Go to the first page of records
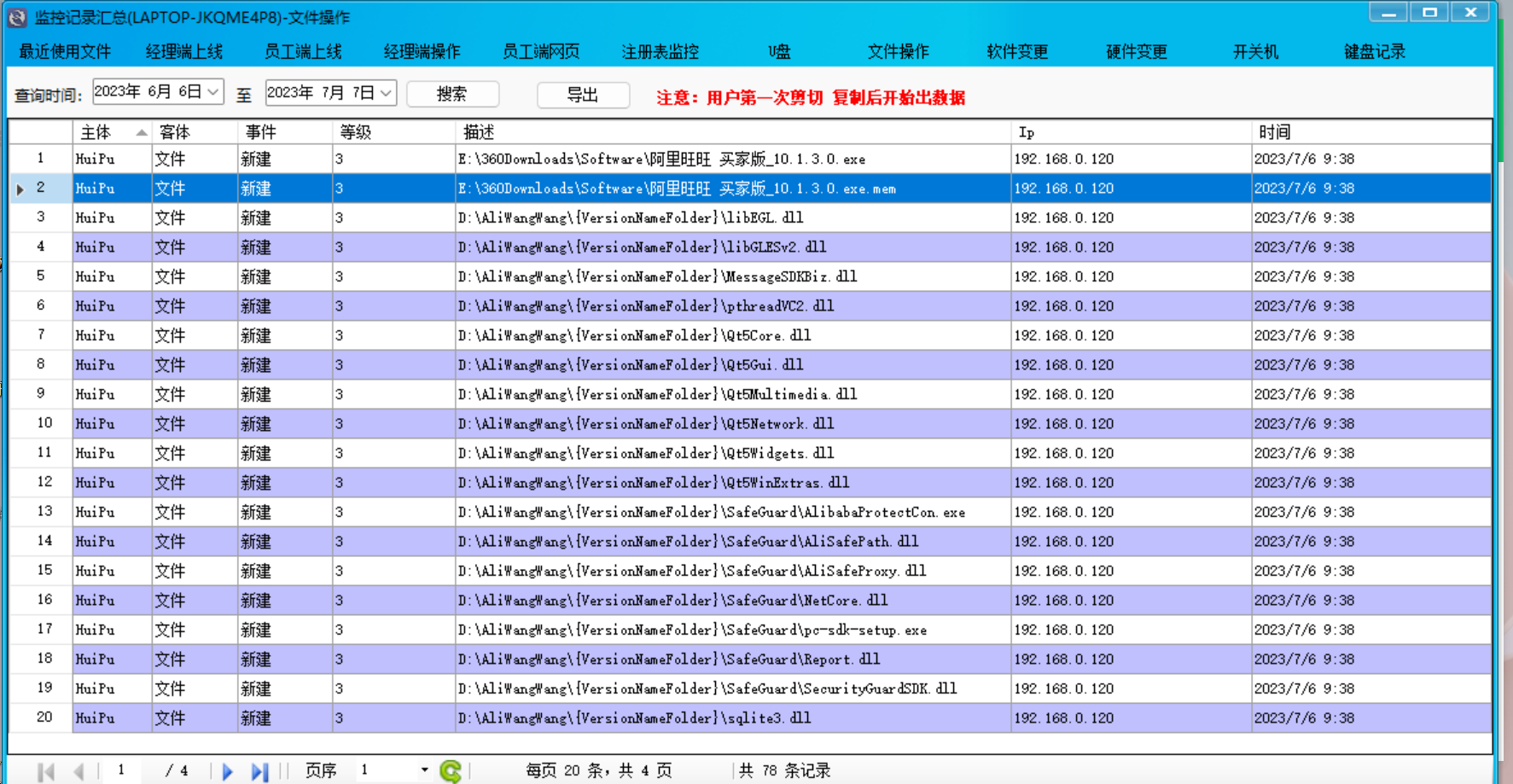The image size is (1513, 784). (x=46, y=771)
